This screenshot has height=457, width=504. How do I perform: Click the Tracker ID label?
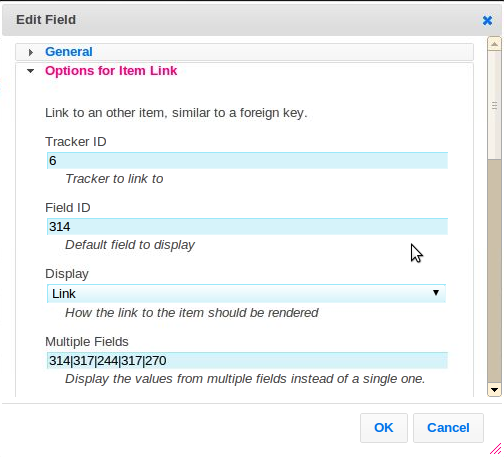[76, 142]
